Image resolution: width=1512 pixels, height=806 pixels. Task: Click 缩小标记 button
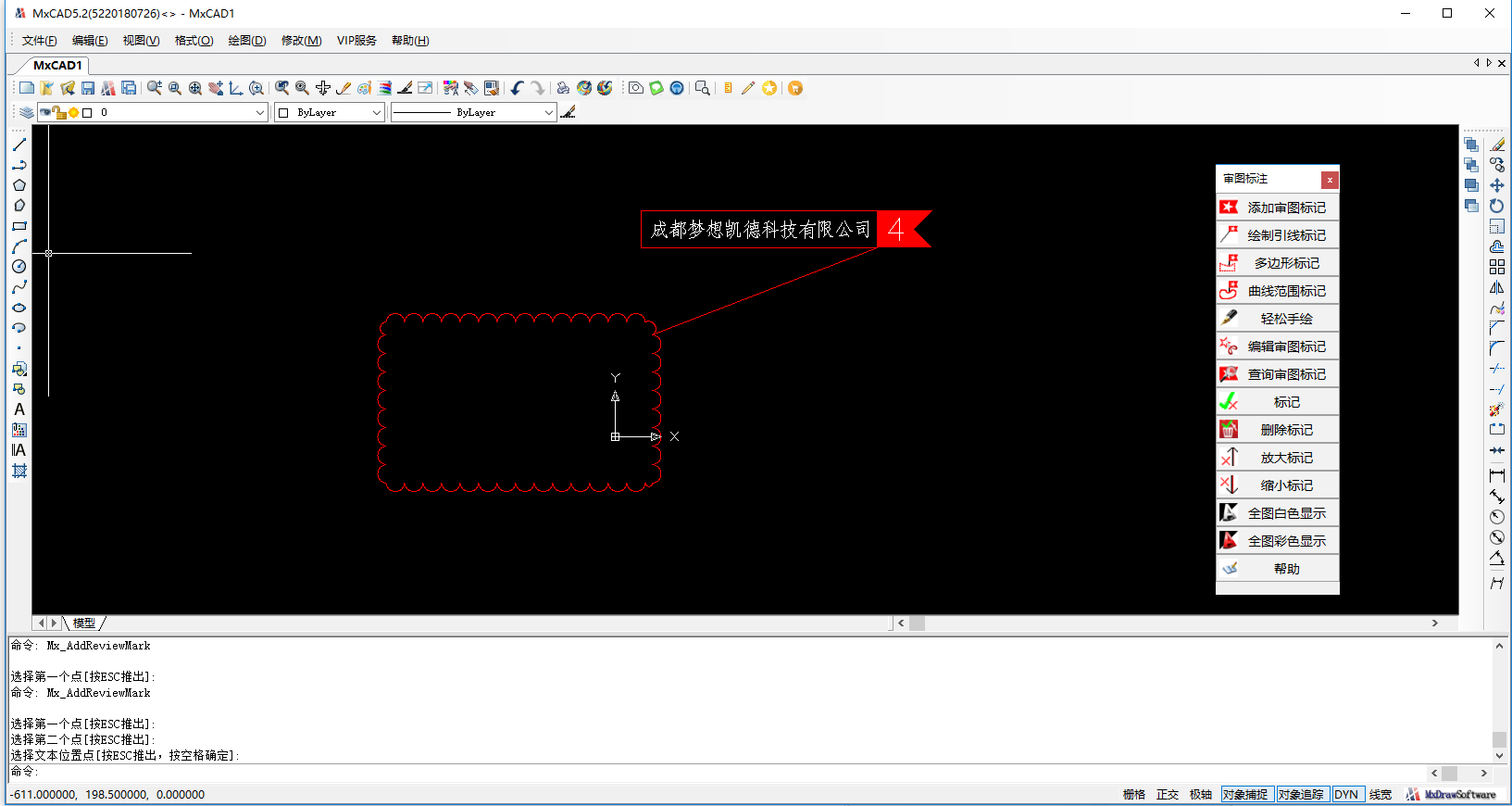pos(1278,485)
